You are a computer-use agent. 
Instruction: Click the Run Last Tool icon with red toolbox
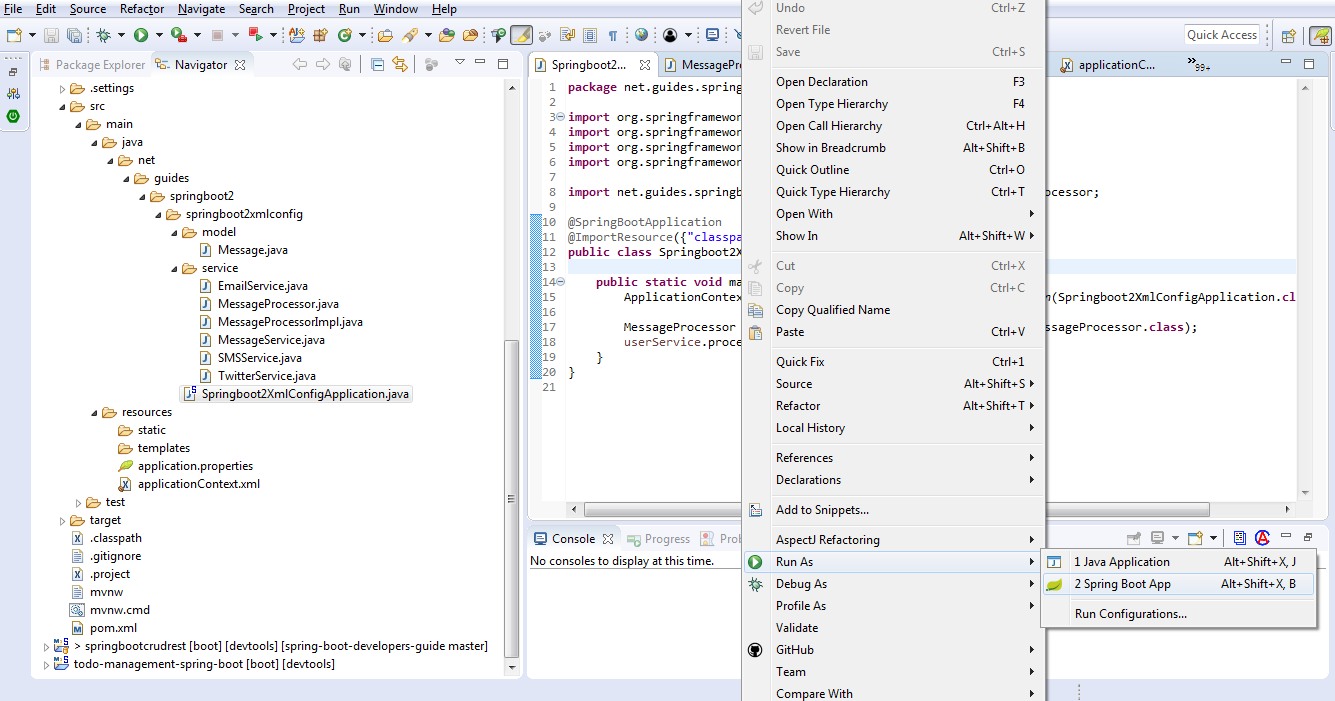click(x=178, y=35)
